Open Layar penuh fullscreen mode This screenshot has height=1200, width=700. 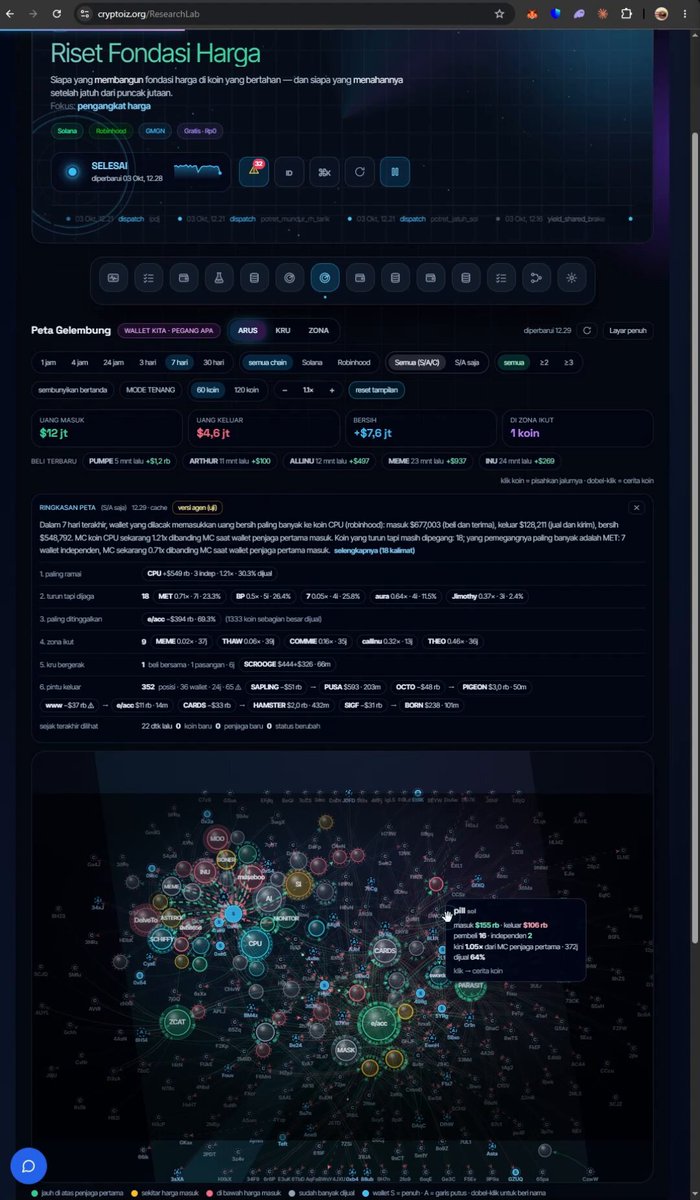[628, 330]
